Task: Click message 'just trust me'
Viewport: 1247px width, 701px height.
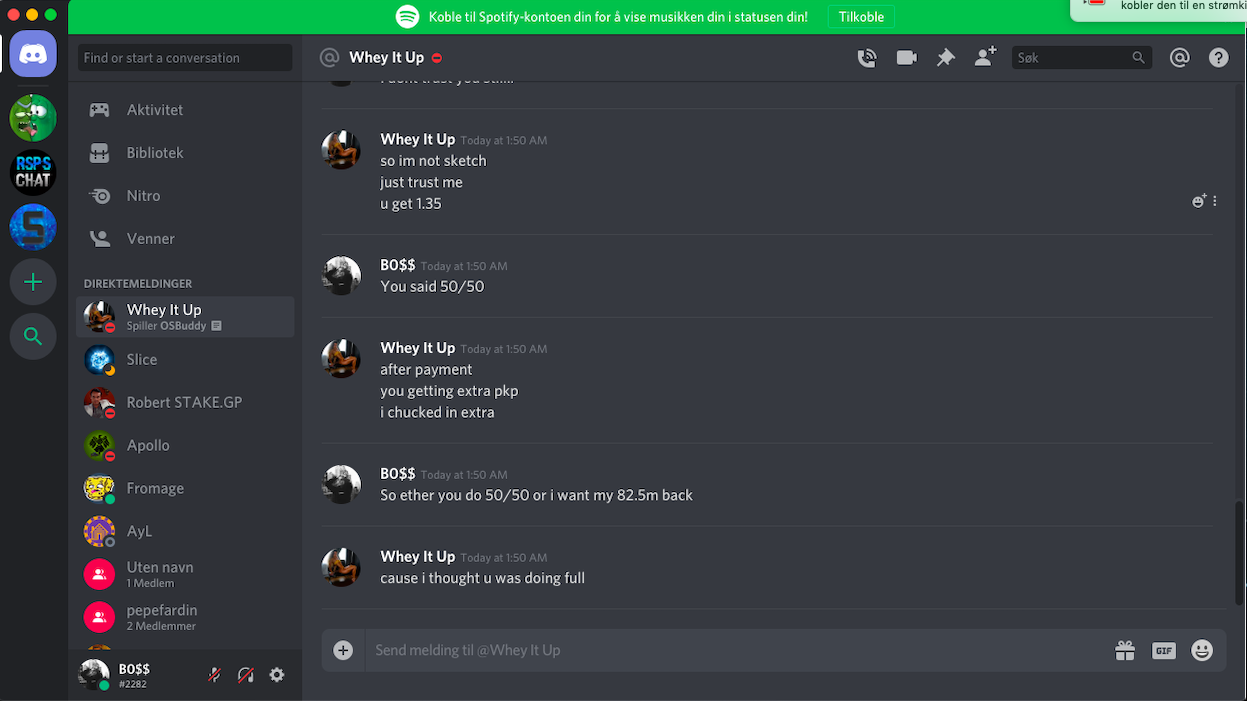Action: 421,182
